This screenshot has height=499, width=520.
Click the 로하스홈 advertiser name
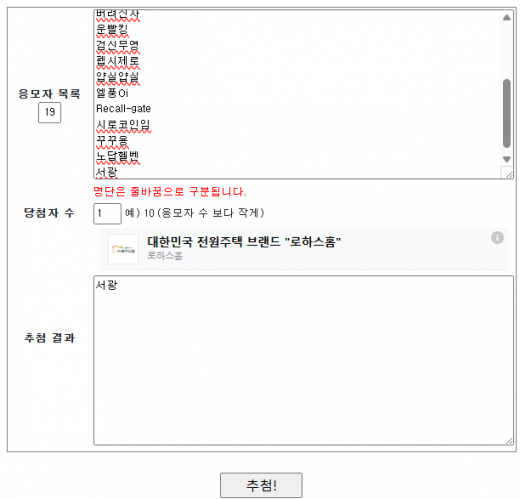[165, 255]
